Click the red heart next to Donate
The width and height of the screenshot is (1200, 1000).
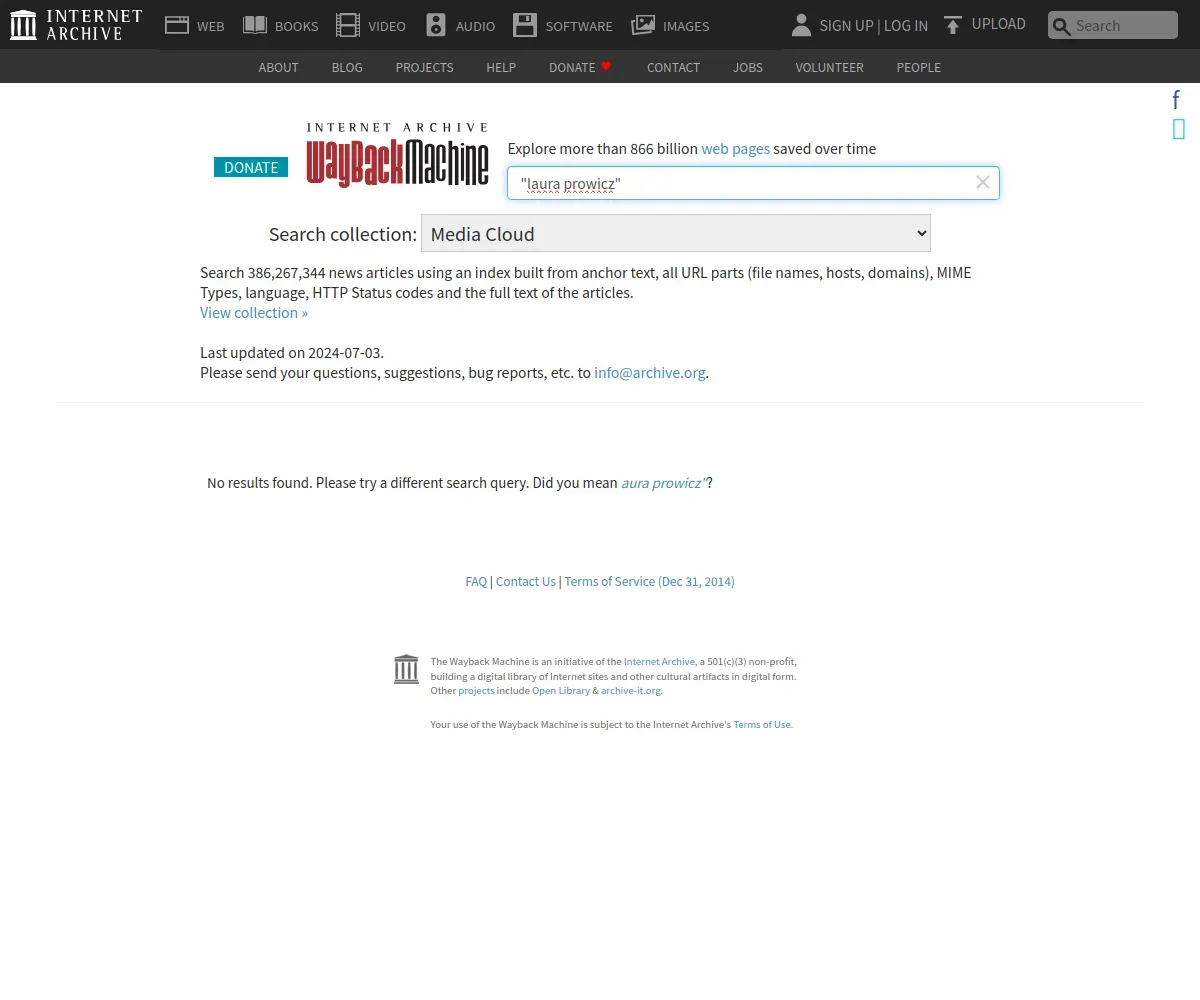coord(606,66)
